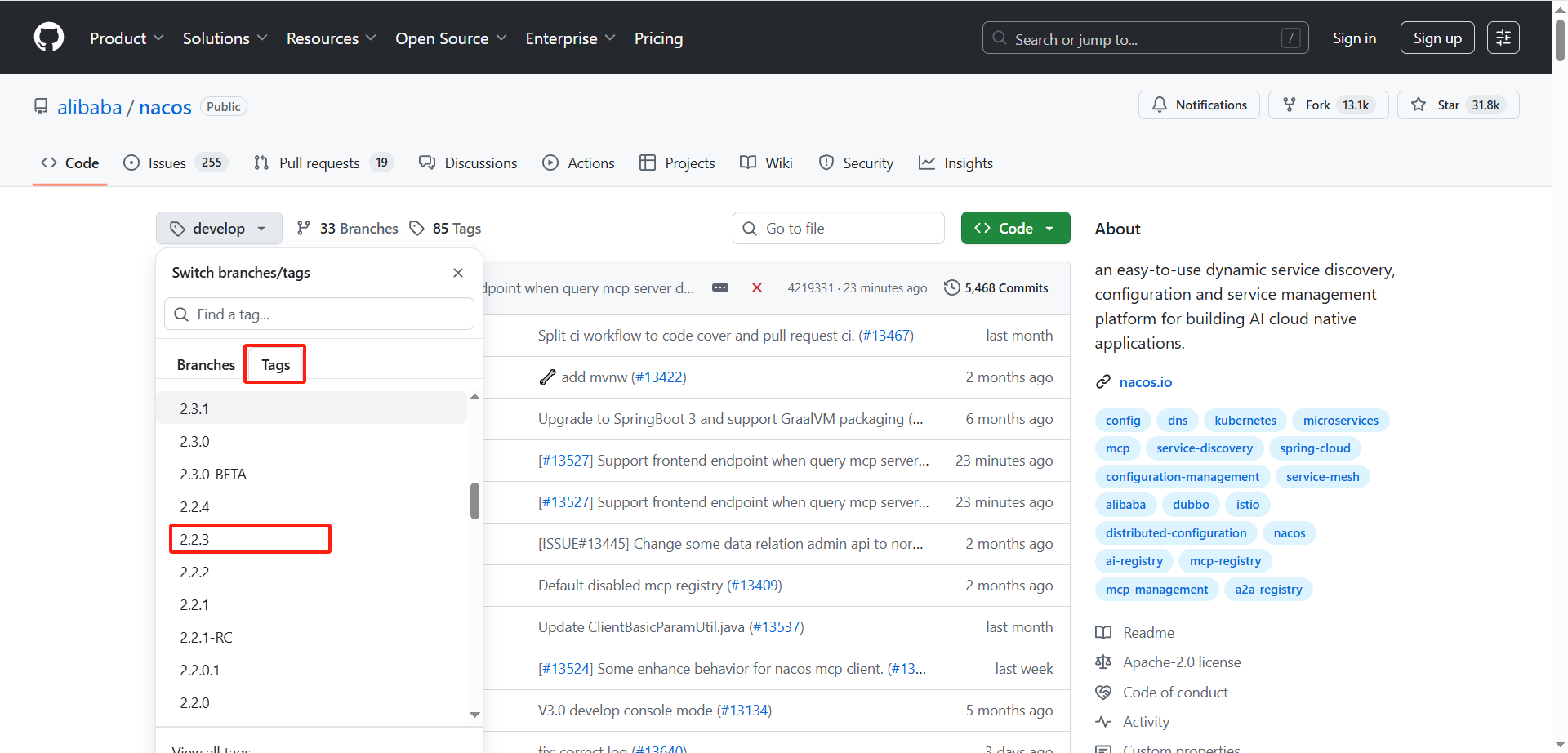This screenshot has height=753, width=1568.
Task: Open the green Code dropdown button
Action: (x=1015, y=228)
